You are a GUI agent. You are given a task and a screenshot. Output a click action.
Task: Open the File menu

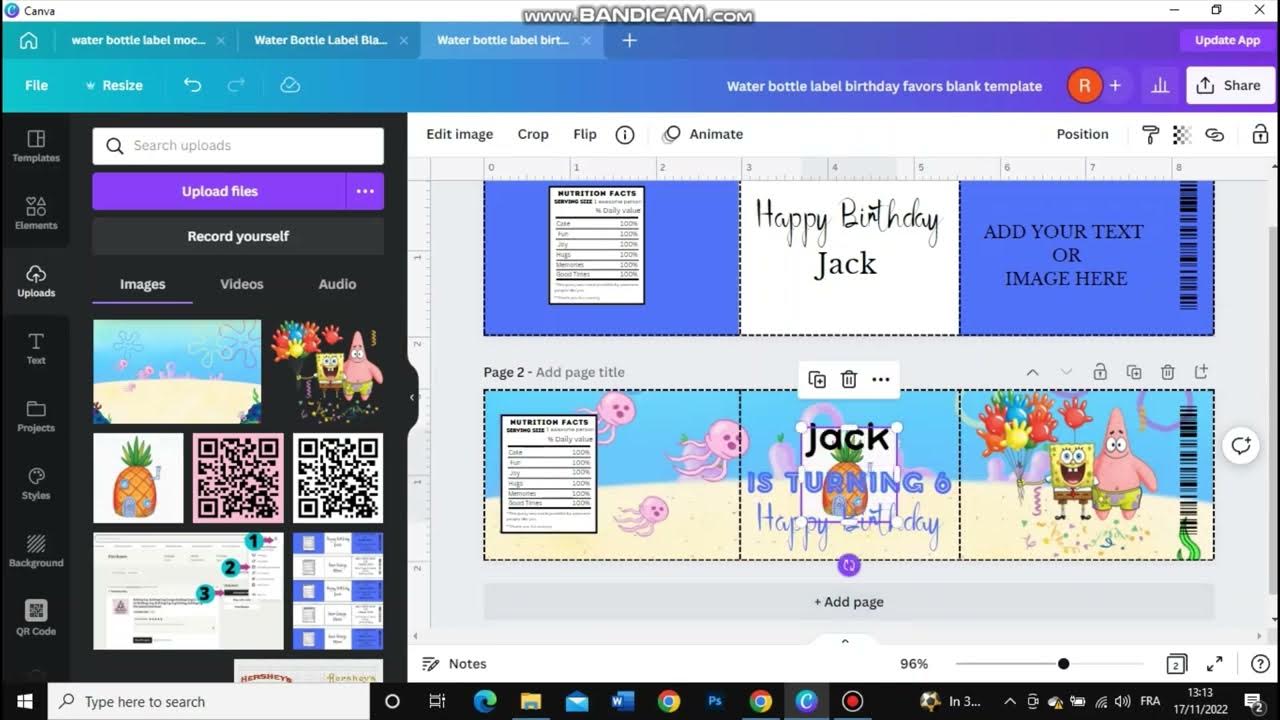(x=36, y=85)
